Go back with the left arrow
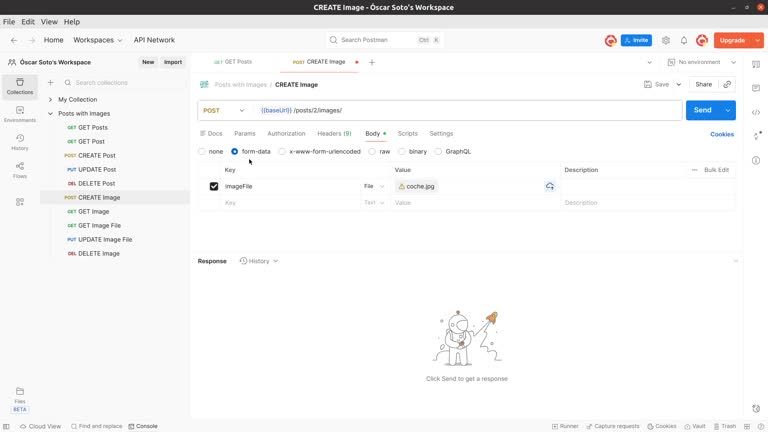768x432 pixels. [x=14, y=40]
